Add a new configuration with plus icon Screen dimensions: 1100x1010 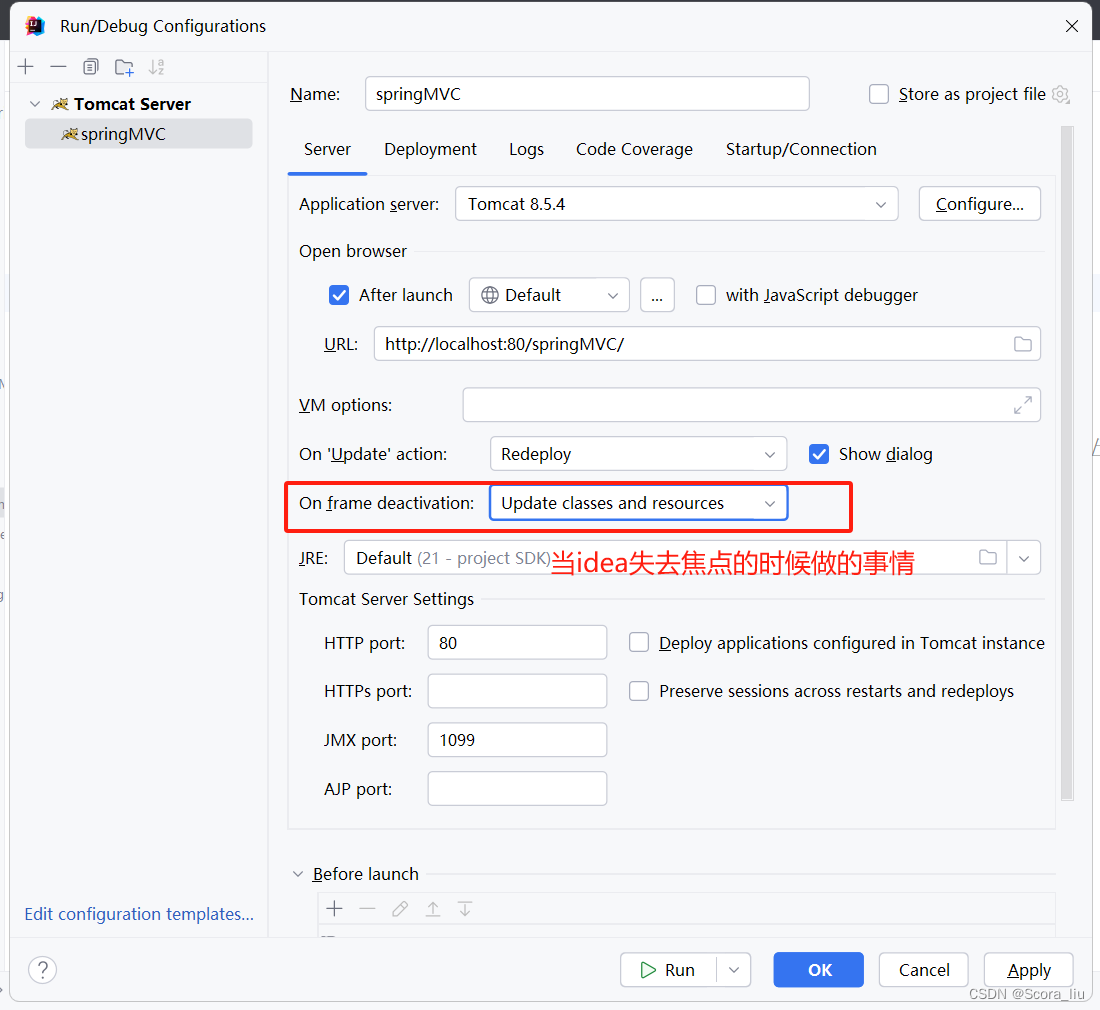point(26,67)
